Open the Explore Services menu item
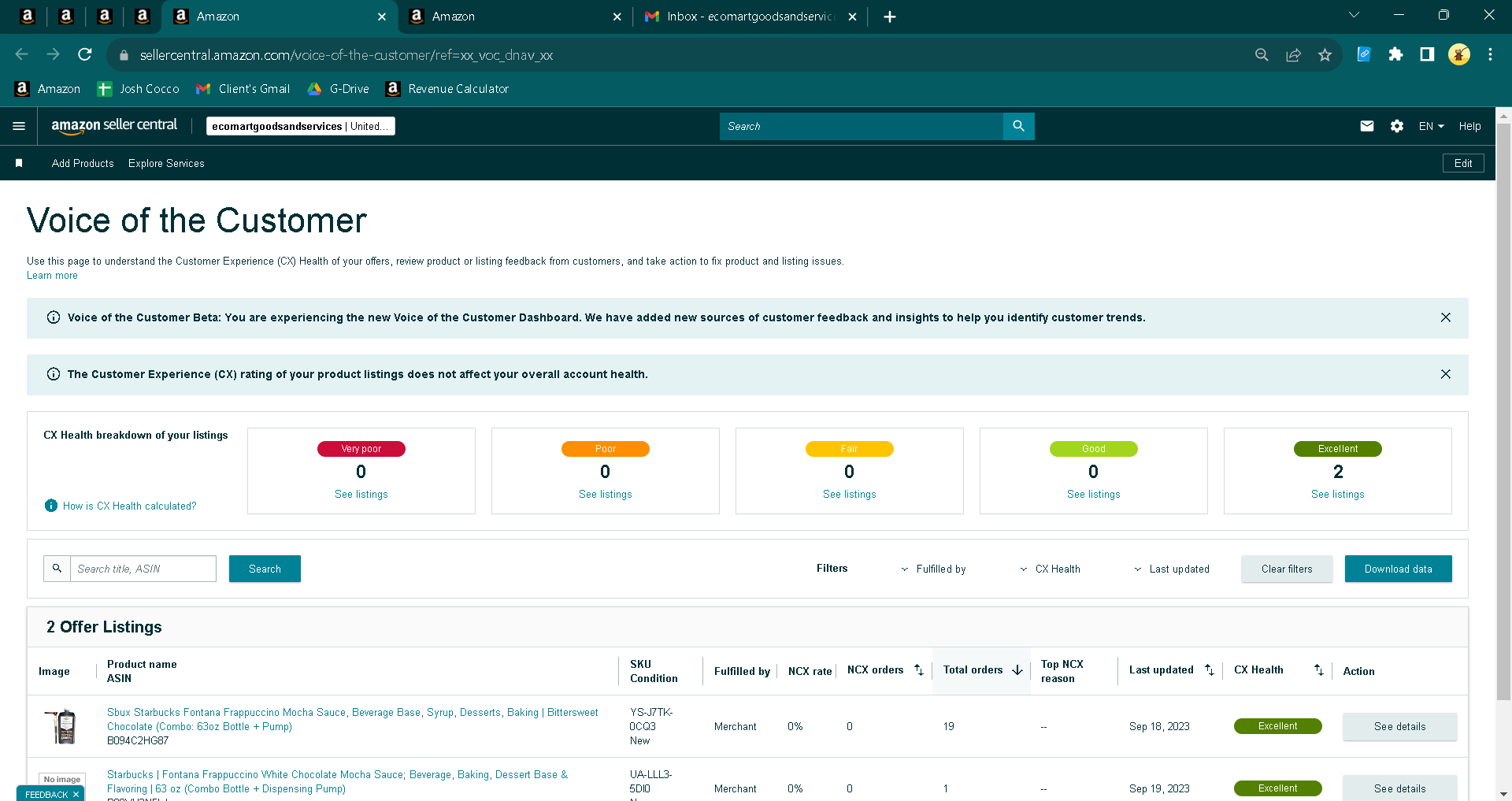This screenshot has width=1512, height=801. (x=166, y=163)
